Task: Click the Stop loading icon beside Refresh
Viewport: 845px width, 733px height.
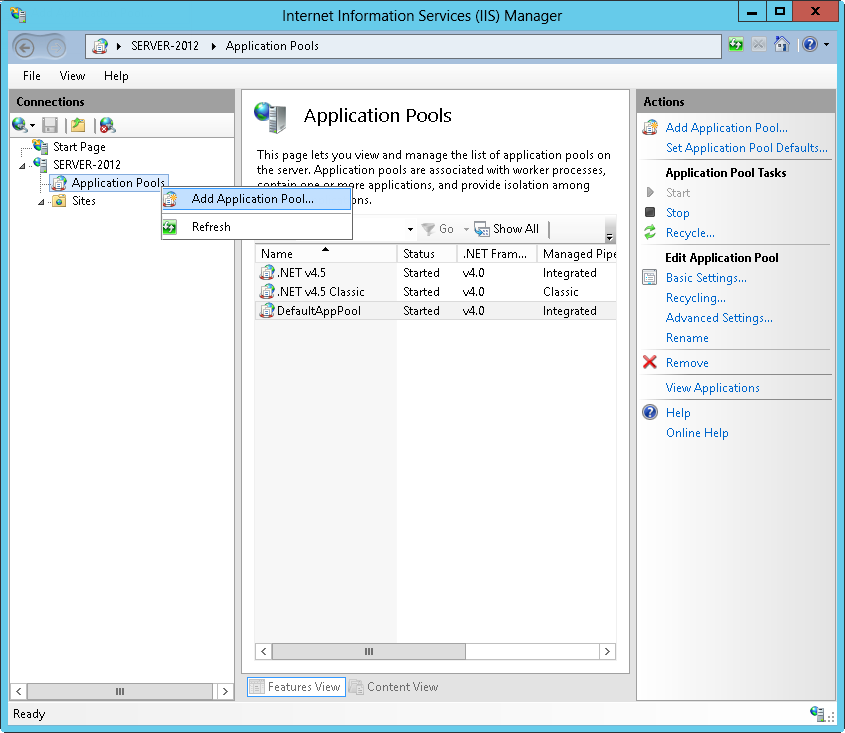Action: [759, 44]
